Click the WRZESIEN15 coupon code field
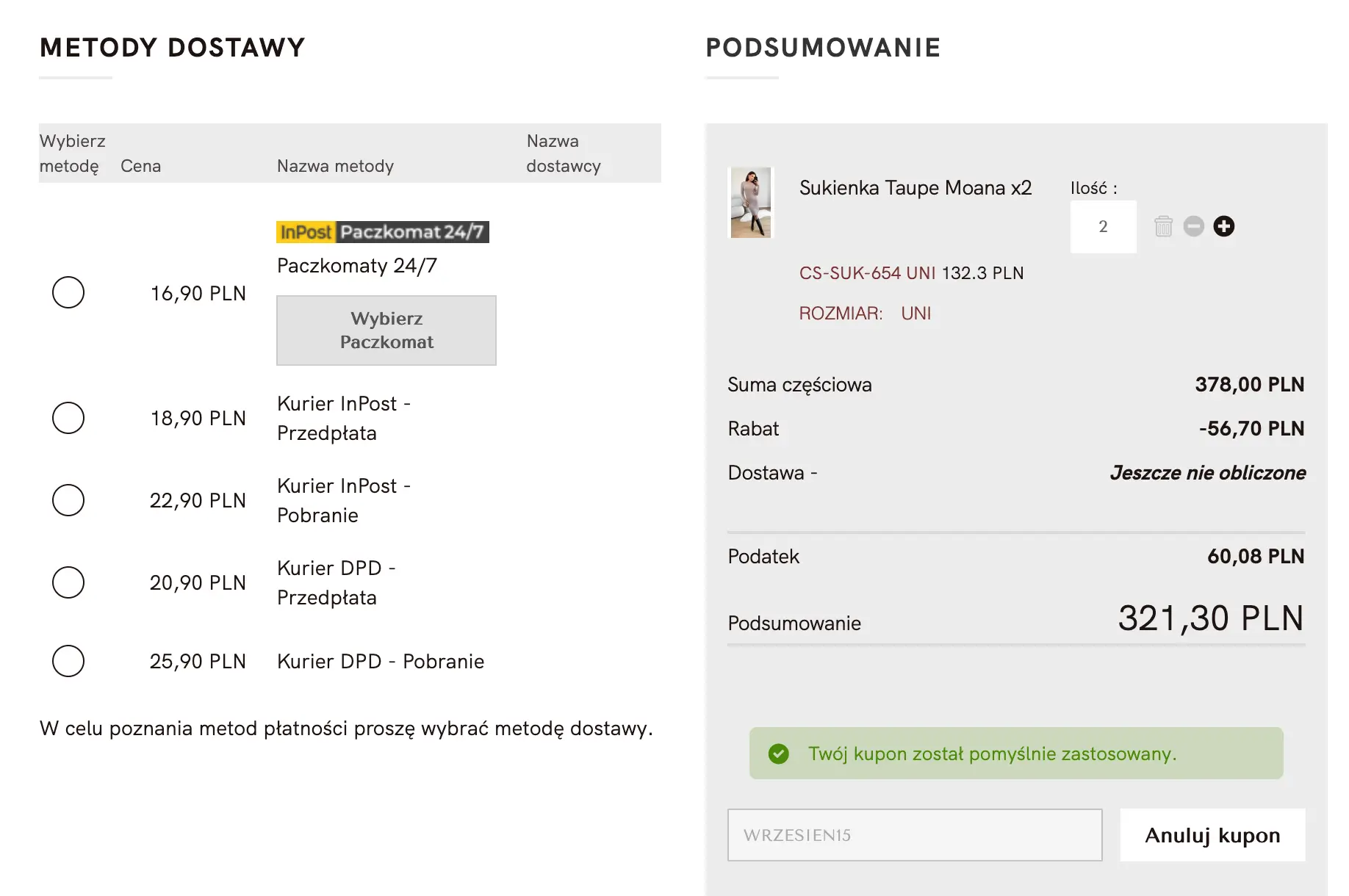The image size is (1349, 896). click(x=914, y=835)
